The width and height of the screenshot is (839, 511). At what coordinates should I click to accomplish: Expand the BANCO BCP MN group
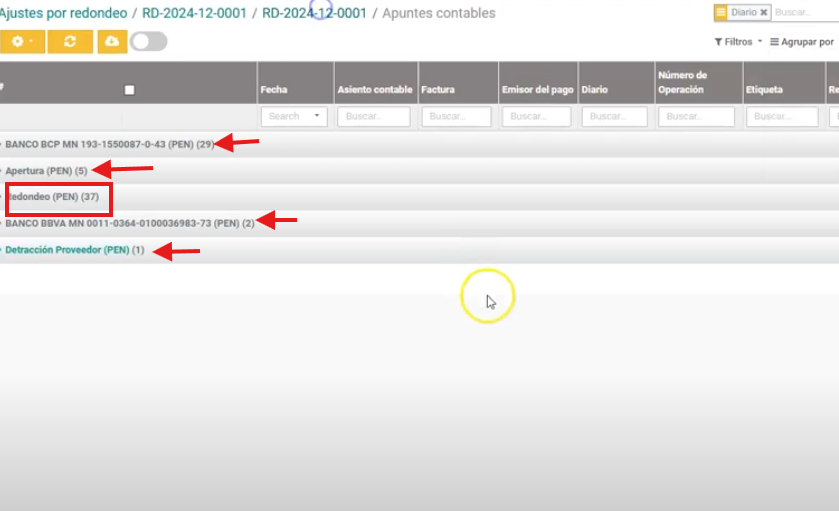109,145
